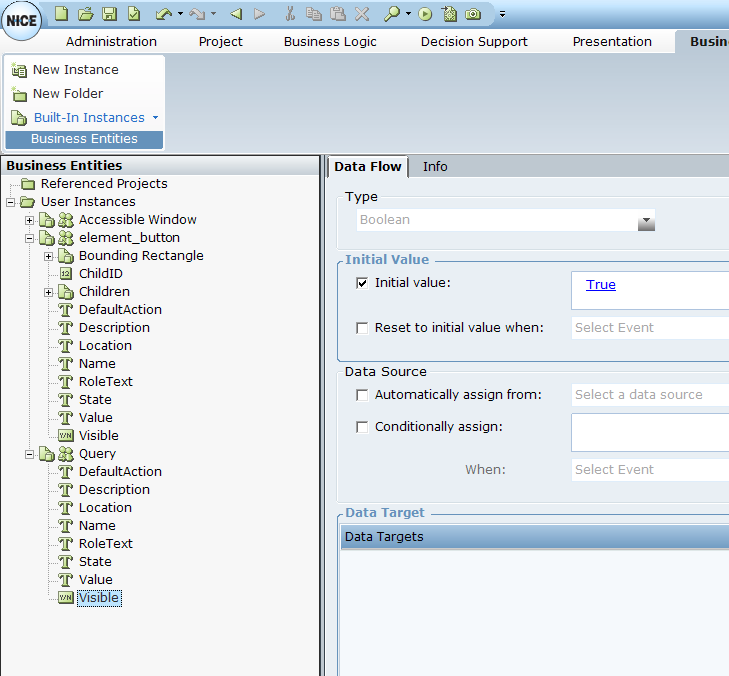
Task: Expand the Accessible Window tree node
Action: click(x=29, y=220)
